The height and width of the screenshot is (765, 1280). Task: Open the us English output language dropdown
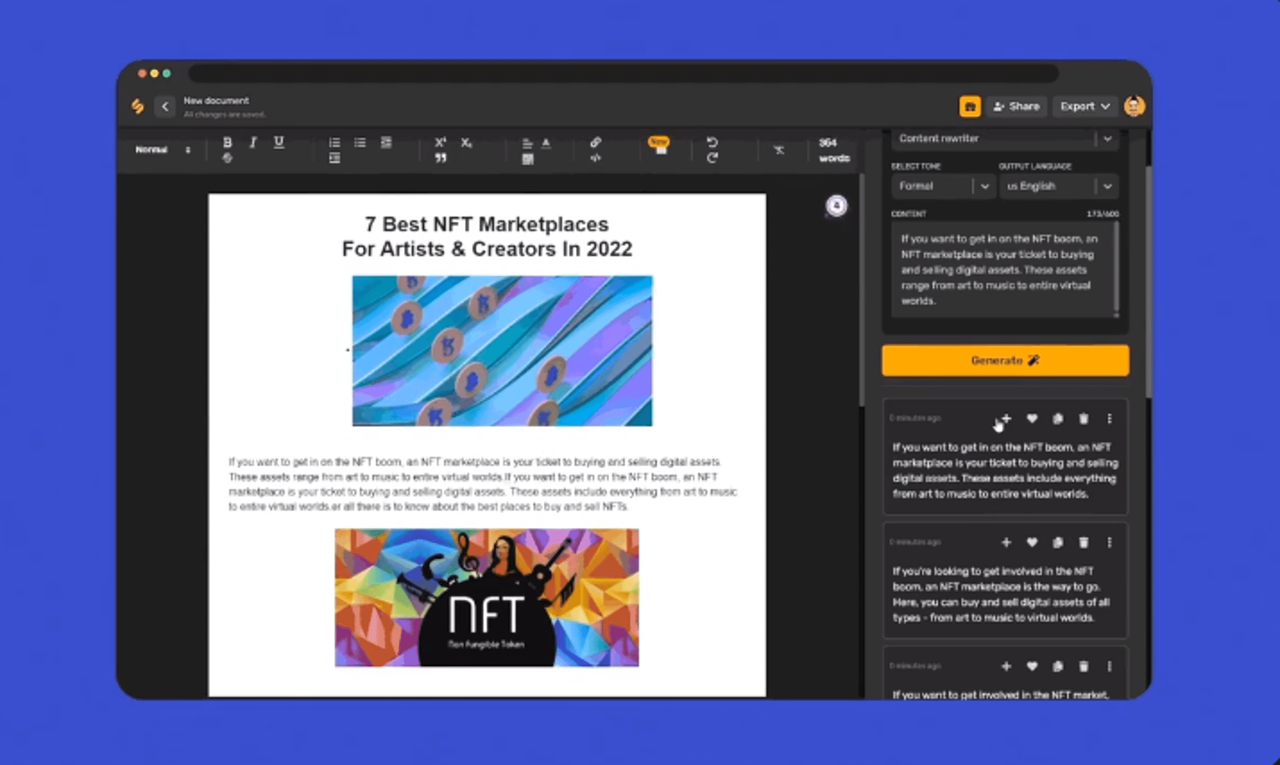pos(1058,186)
